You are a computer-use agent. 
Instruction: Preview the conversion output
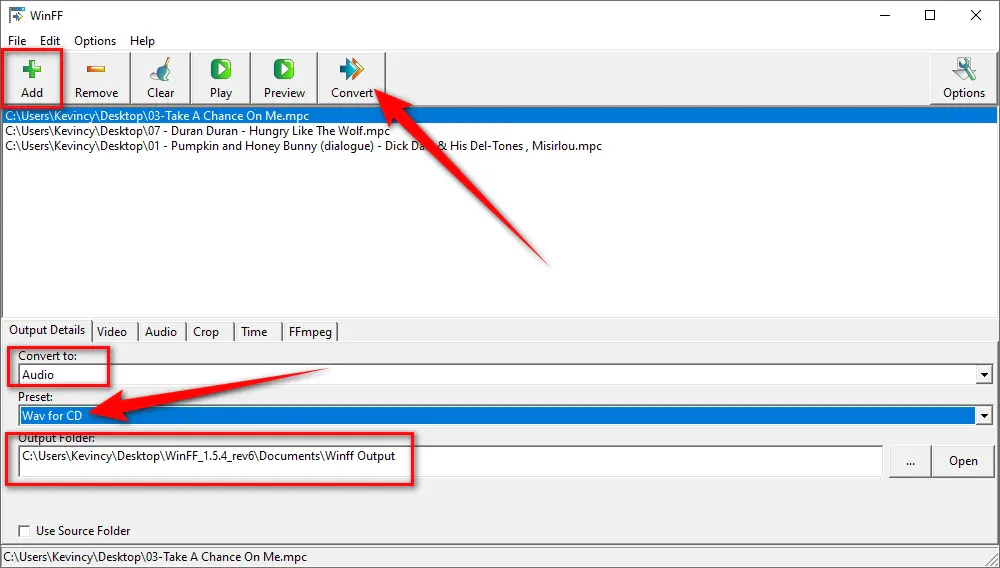[x=284, y=78]
